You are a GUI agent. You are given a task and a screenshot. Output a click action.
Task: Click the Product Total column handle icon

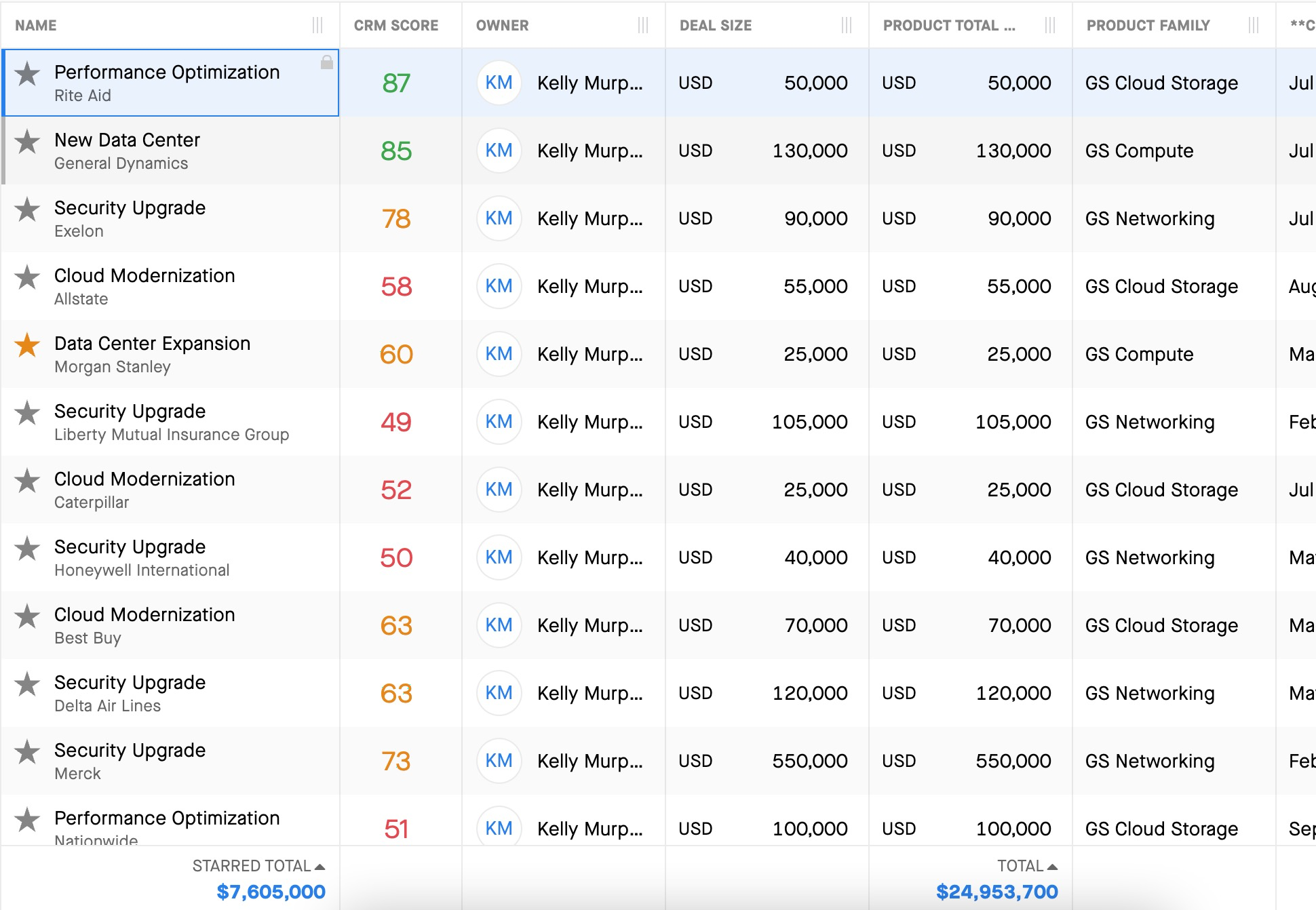[x=1050, y=26]
